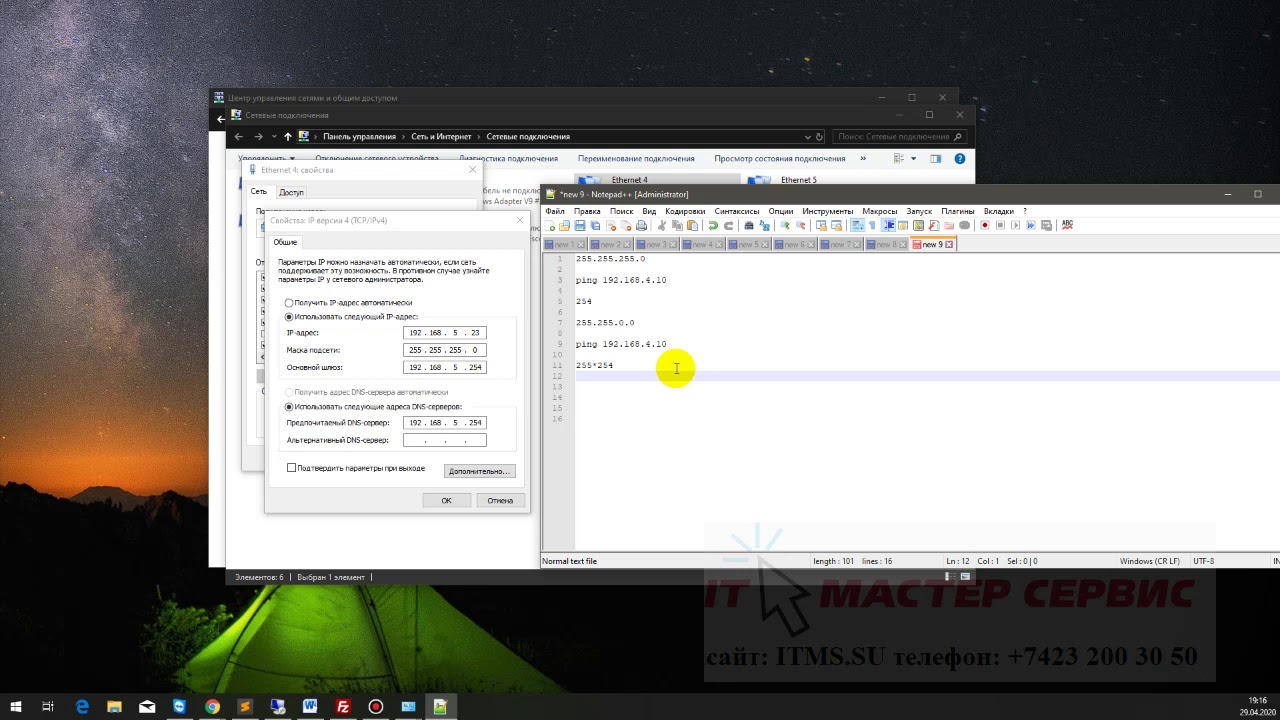The height and width of the screenshot is (720, 1280).
Task: Expand the '»' overflow in Explorer command bar
Action: click(x=864, y=158)
